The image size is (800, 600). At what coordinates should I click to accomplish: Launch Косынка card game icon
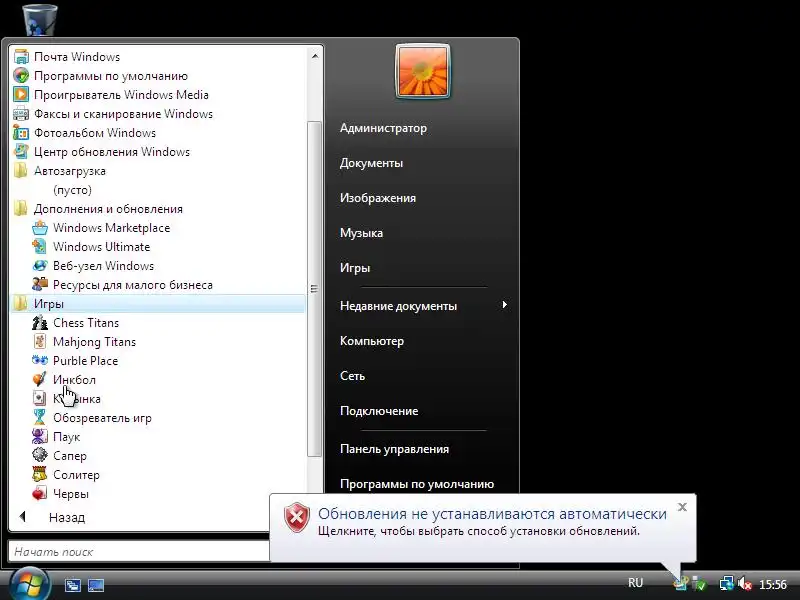pos(40,398)
